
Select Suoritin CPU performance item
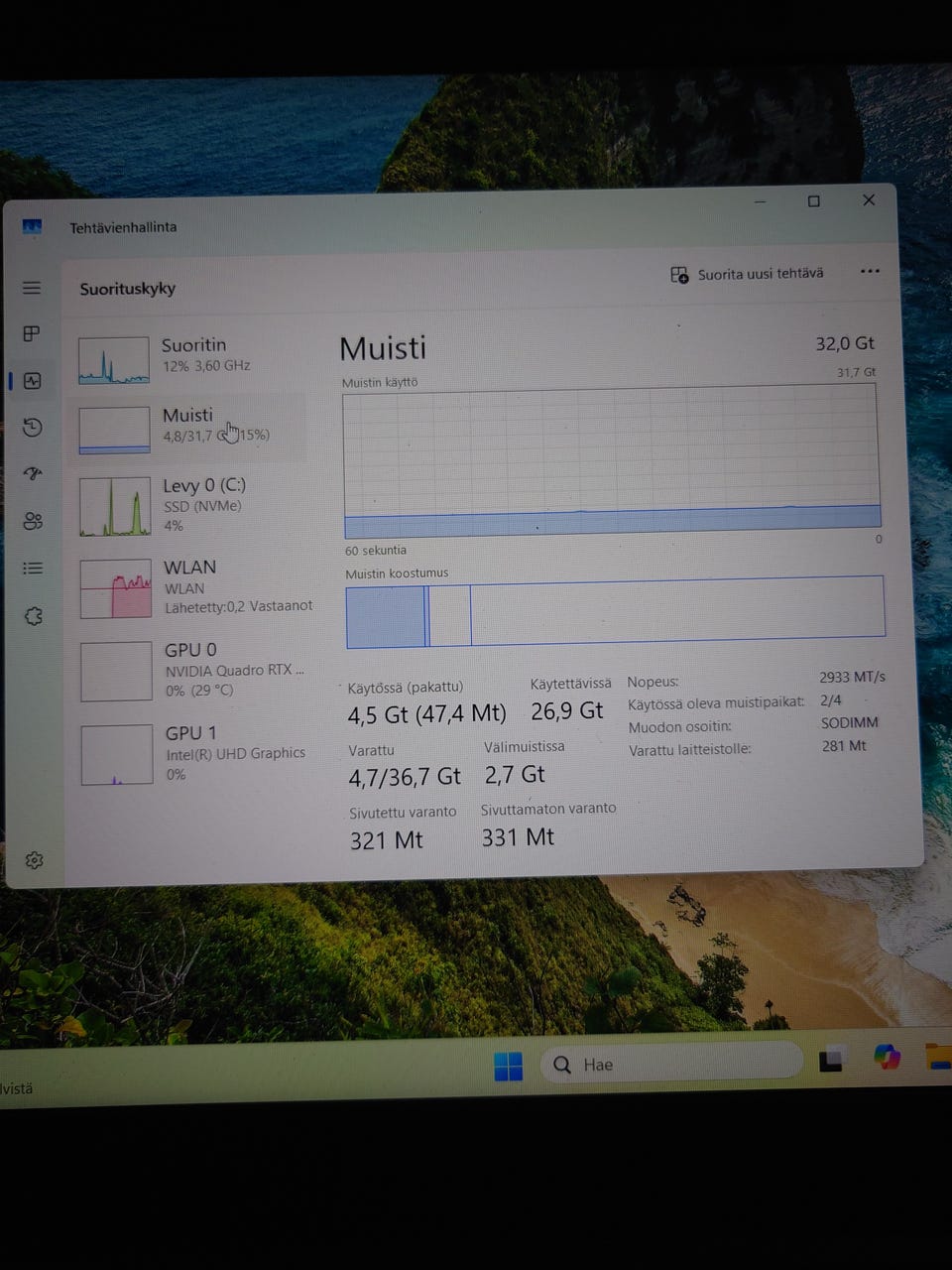[x=188, y=357]
